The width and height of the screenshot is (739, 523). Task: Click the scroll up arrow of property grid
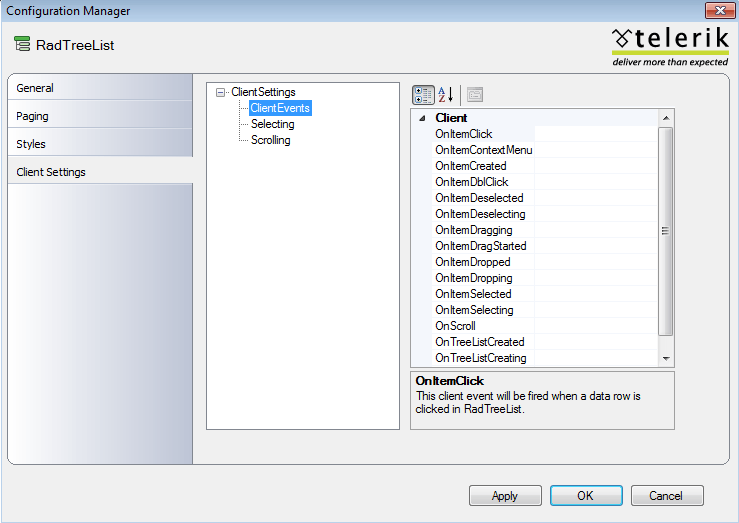pyautogui.click(x=666, y=118)
